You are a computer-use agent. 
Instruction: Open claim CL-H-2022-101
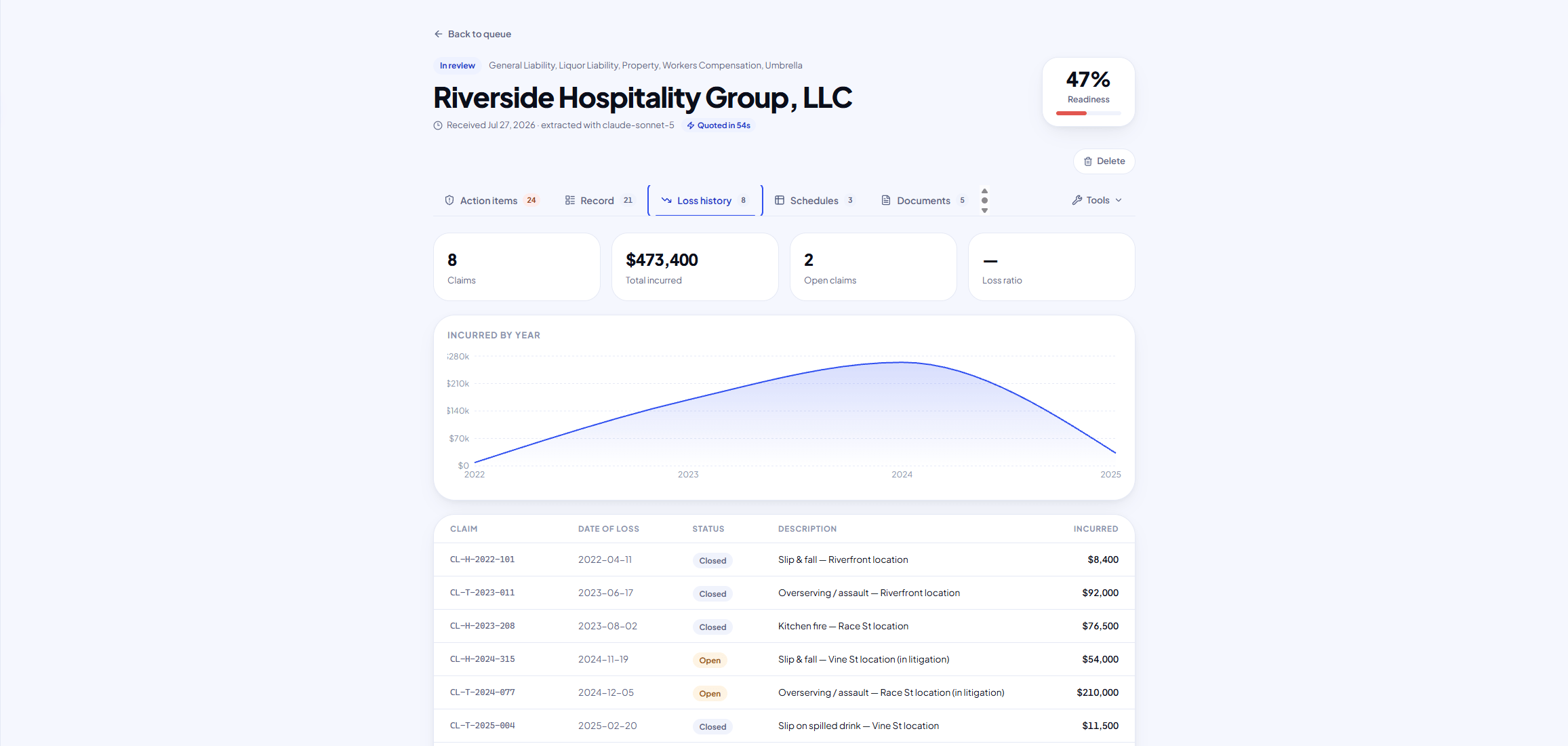click(x=483, y=560)
